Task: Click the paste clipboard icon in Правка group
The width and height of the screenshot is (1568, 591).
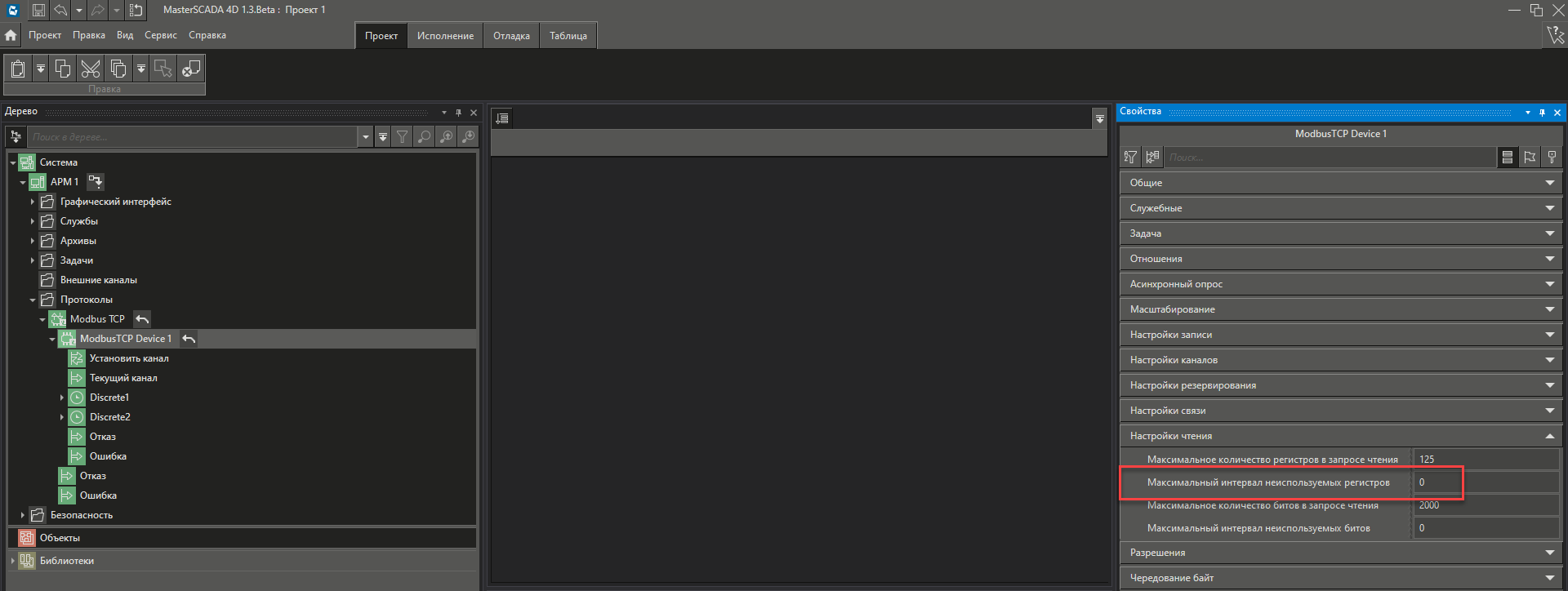Action: [x=18, y=69]
